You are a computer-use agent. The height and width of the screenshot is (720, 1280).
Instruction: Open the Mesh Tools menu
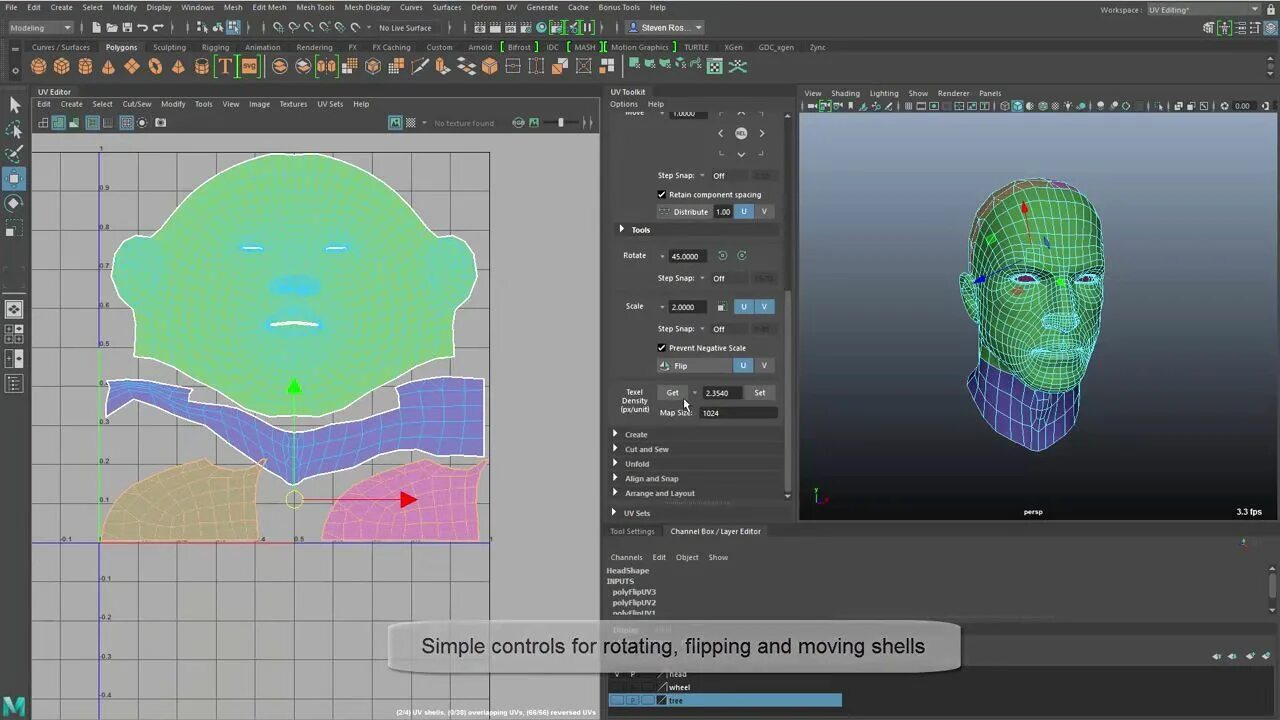[315, 7]
